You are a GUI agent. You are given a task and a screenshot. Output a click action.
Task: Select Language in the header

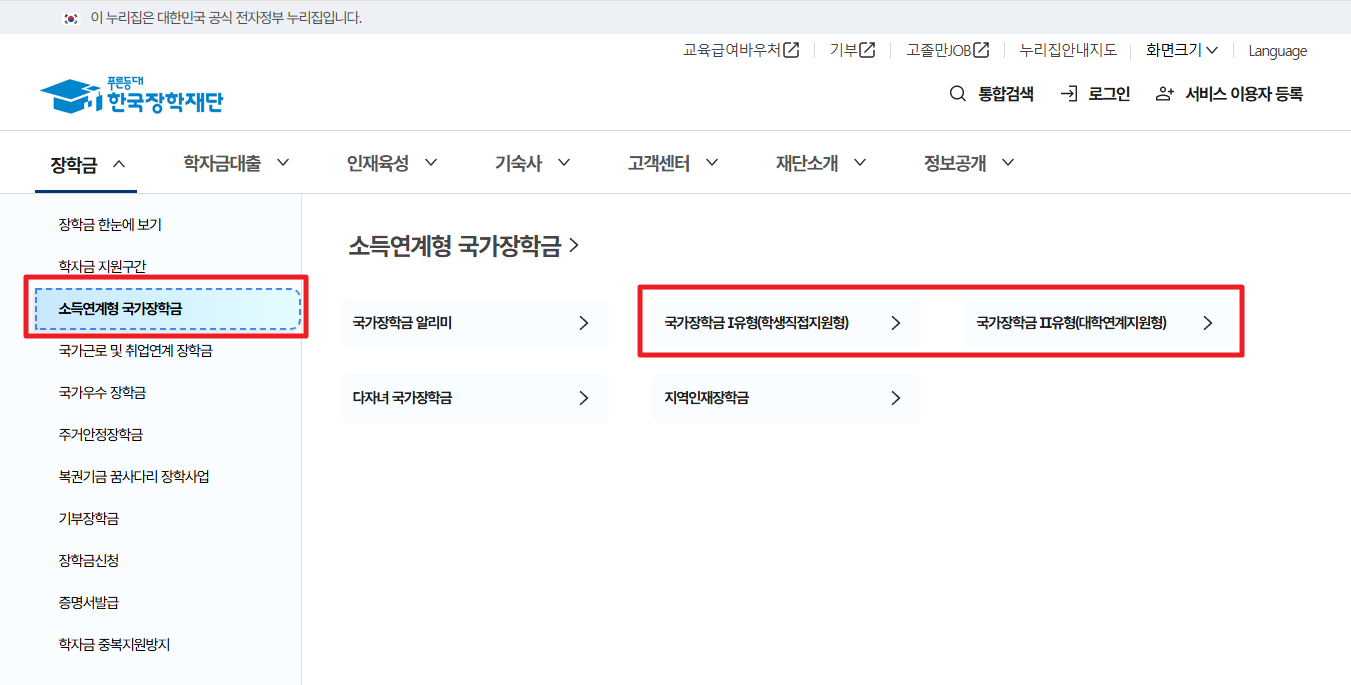pos(1277,49)
